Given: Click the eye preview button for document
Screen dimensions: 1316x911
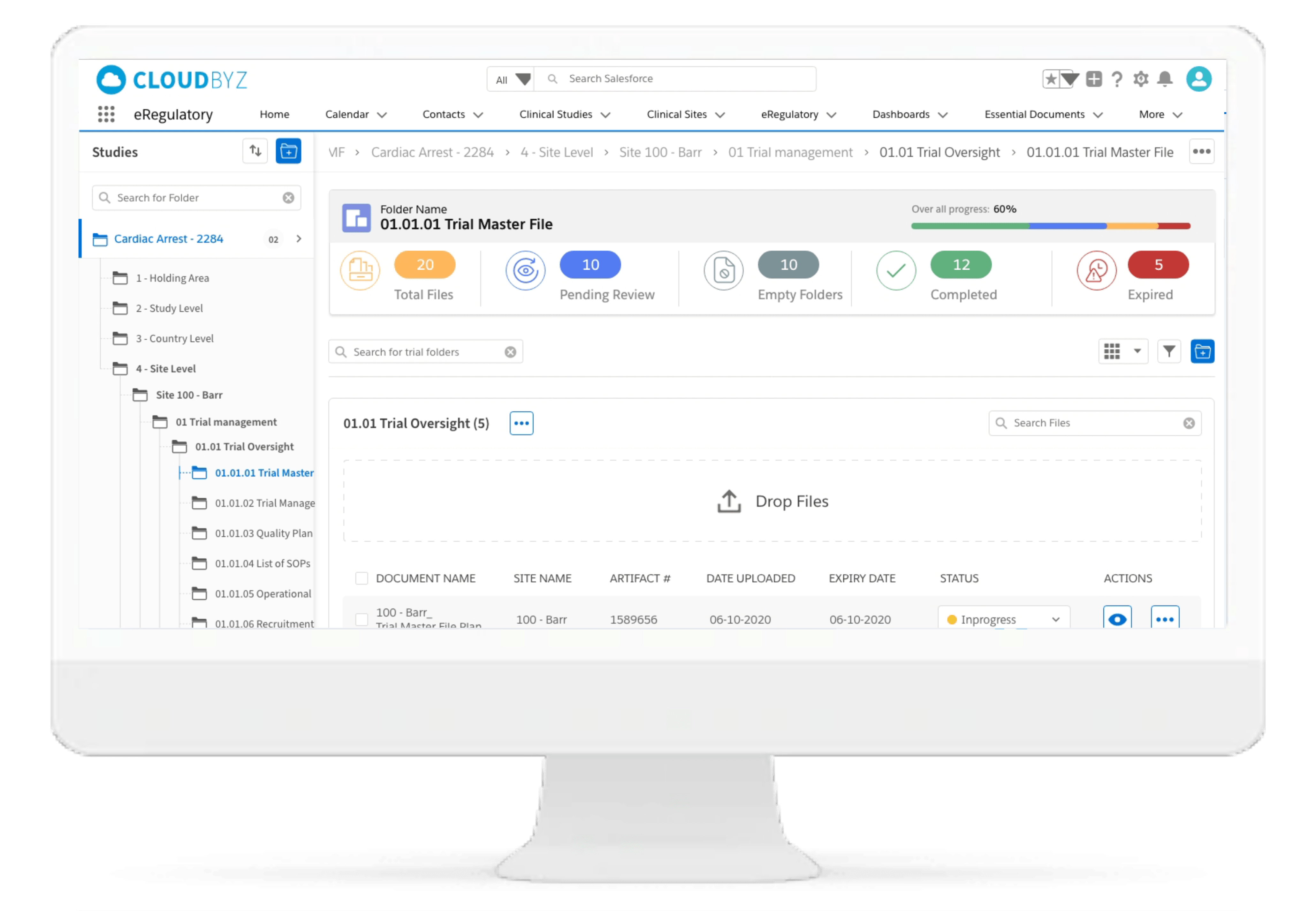Looking at the screenshot, I should point(1117,619).
